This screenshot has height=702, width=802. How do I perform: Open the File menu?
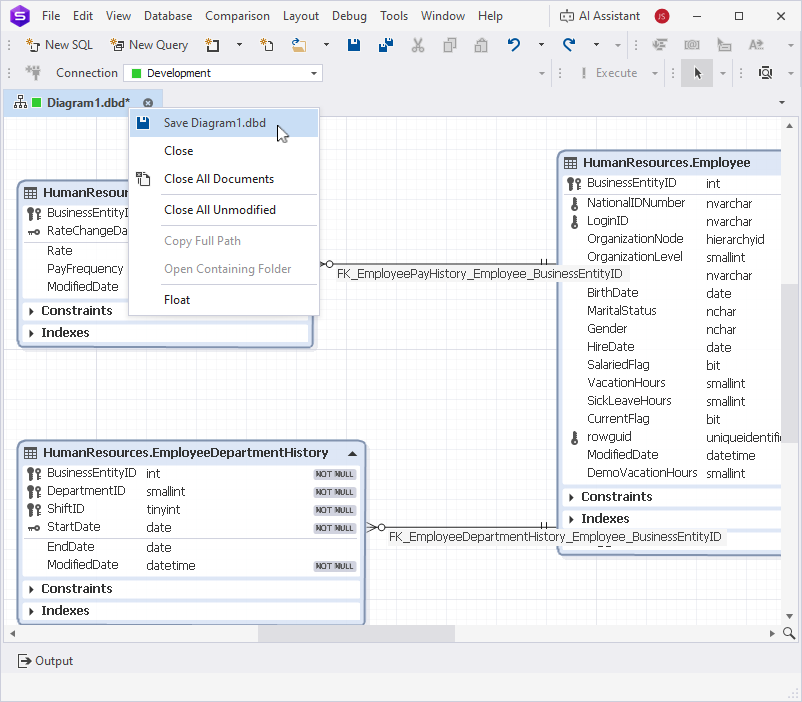click(51, 16)
